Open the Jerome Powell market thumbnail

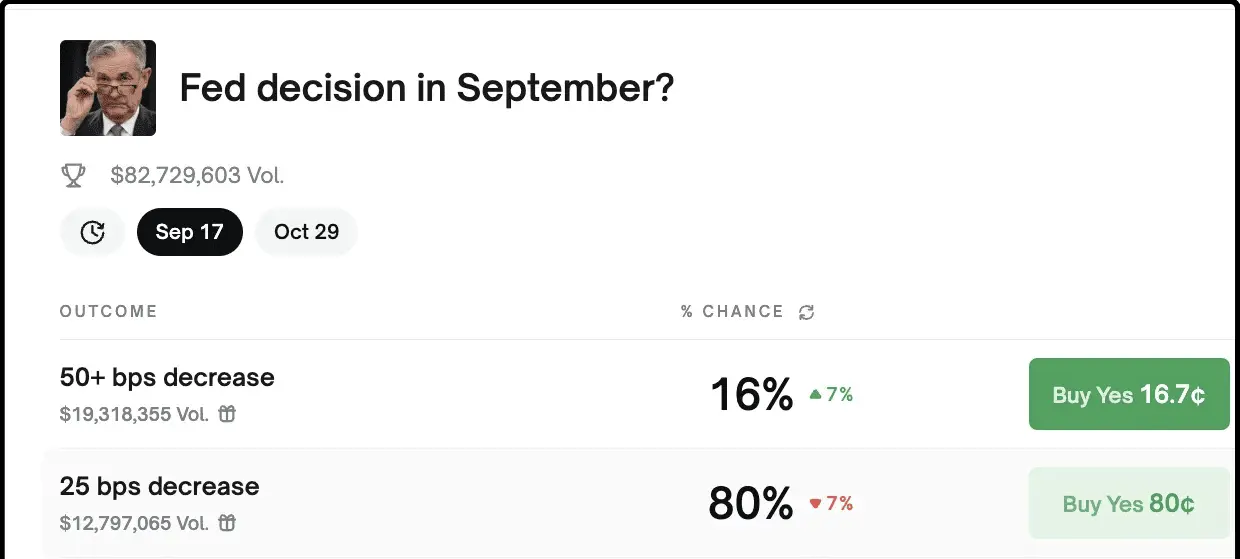coord(108,88)
